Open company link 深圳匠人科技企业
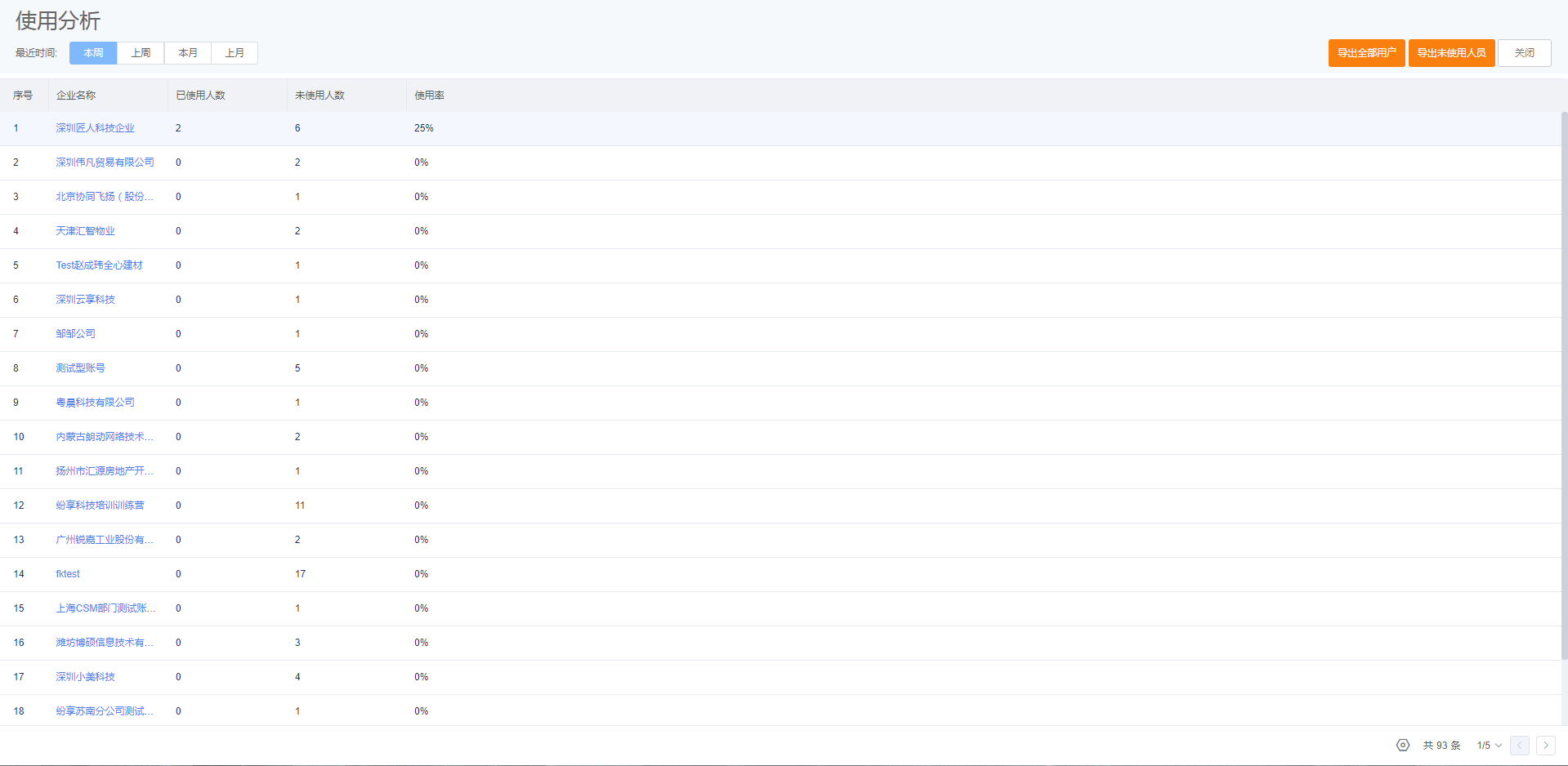This screenshot has height=766, width=1568. [95, 128]
